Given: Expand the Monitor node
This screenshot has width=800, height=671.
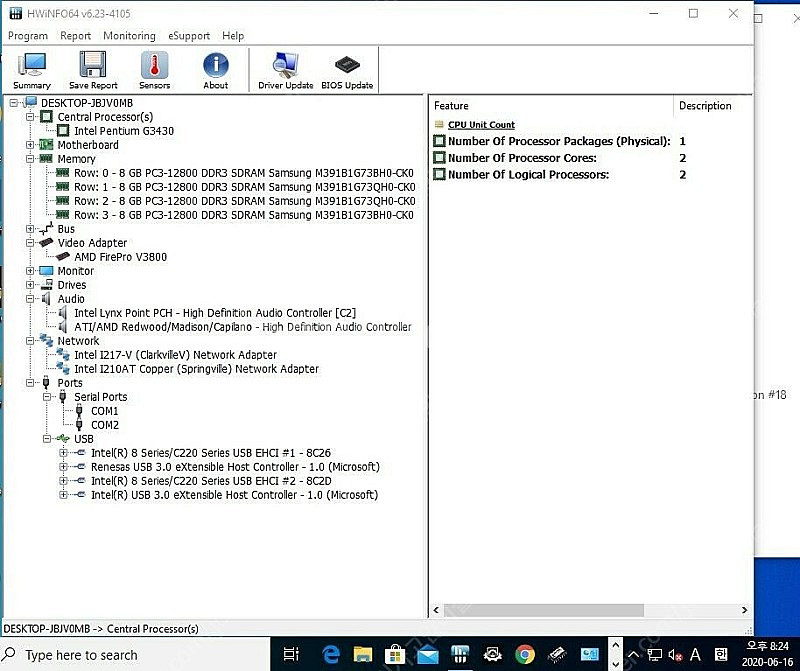Looking at the screenshot, I should tap(30, 271).
